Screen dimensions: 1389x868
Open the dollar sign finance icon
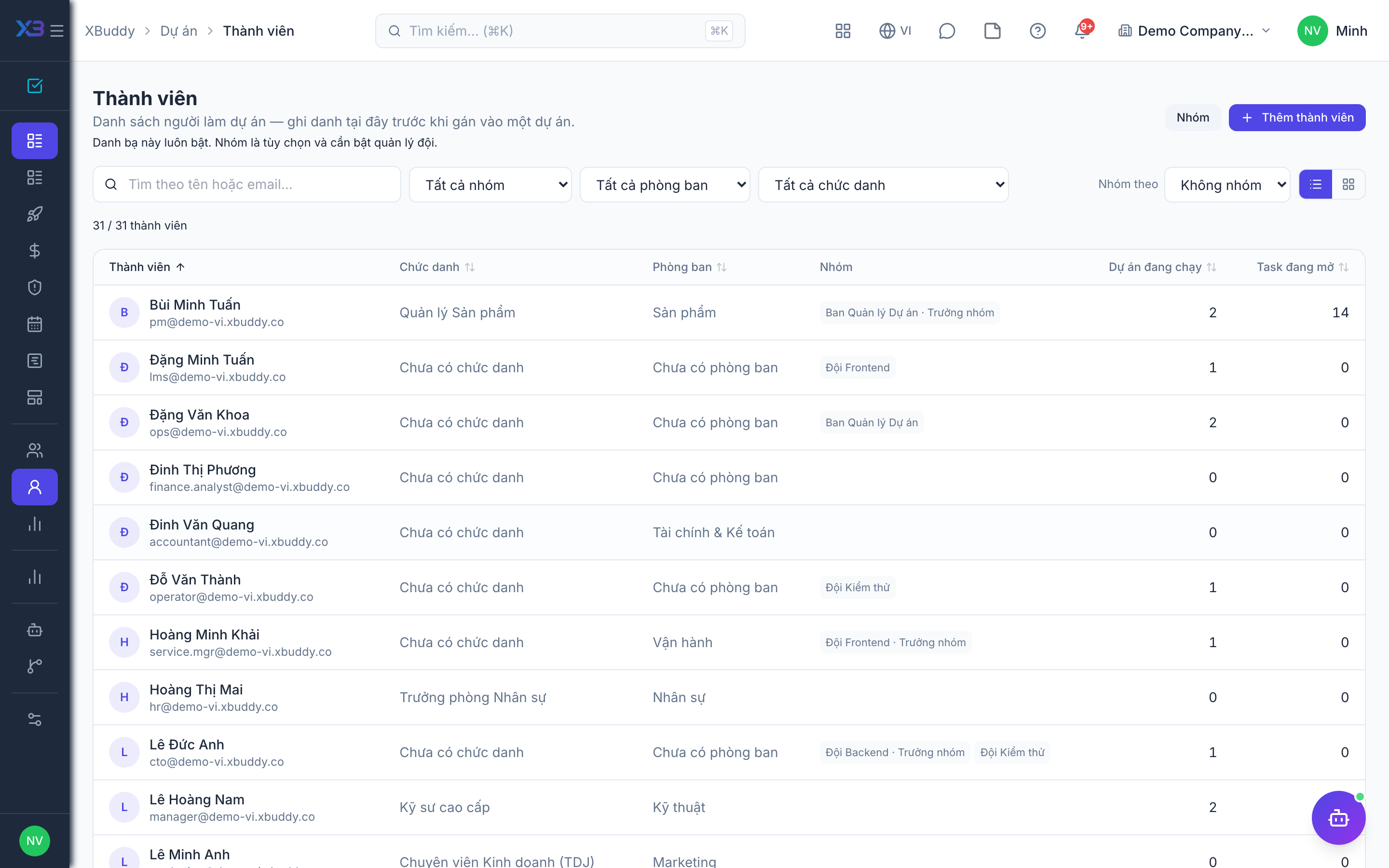pos(34,251)
